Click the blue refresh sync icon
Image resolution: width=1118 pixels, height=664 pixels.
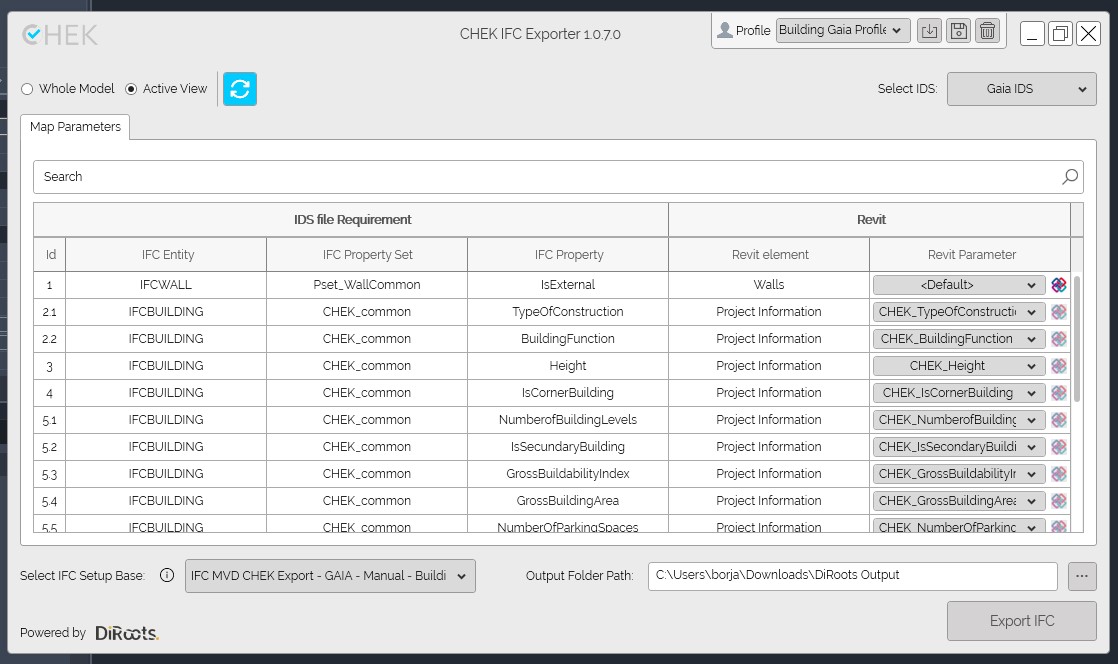(x=240, y=89)
